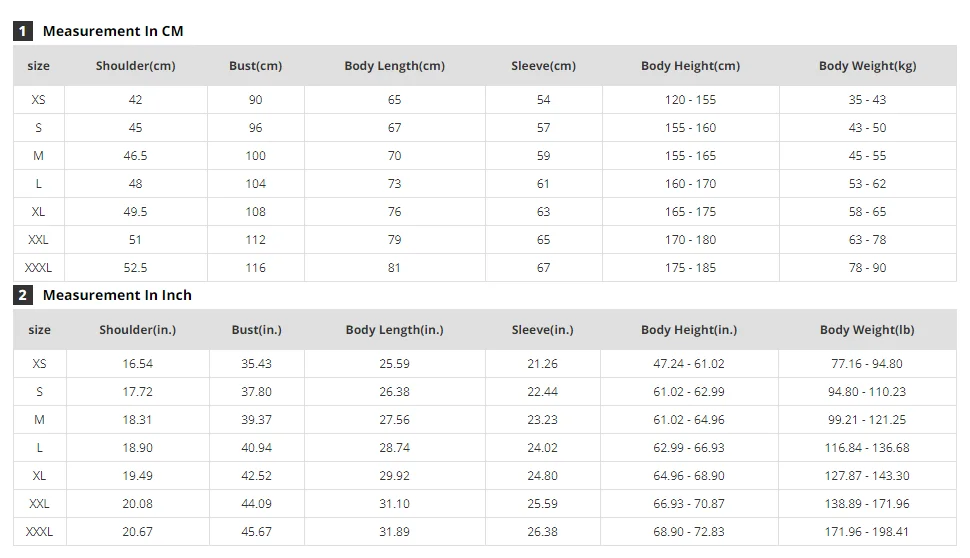Select the XS row in CM table
Screen dimensions: 970x558
coord(39,100)
